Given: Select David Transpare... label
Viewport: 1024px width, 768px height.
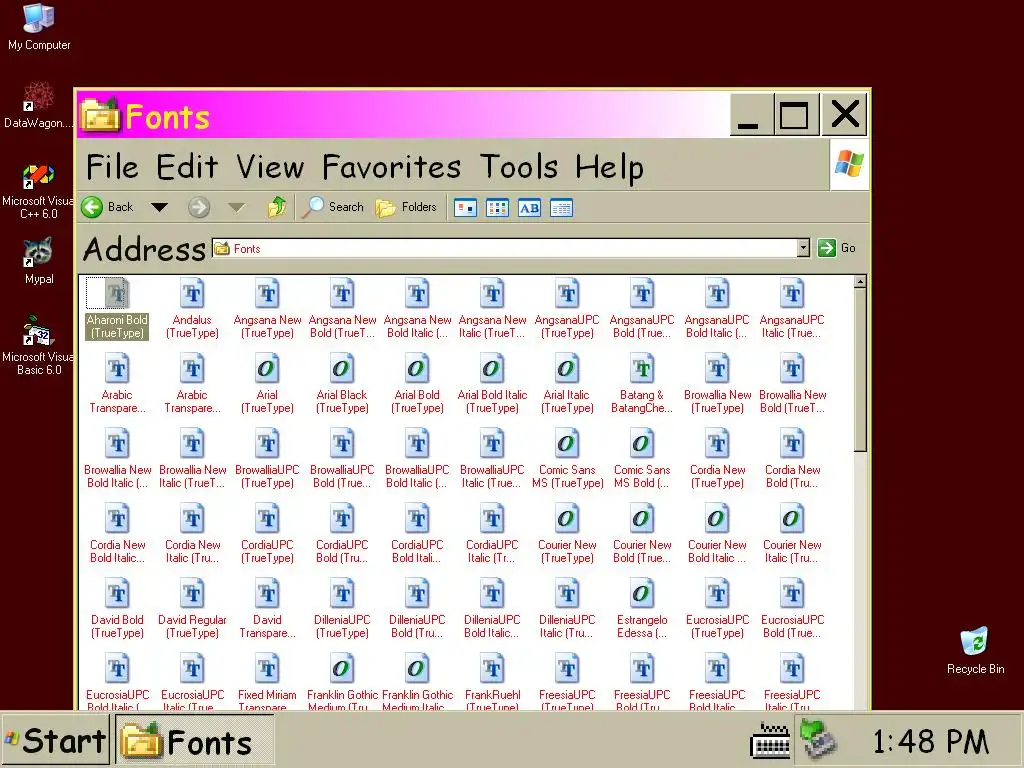Looking at the screenshot, I should point(267,627).
